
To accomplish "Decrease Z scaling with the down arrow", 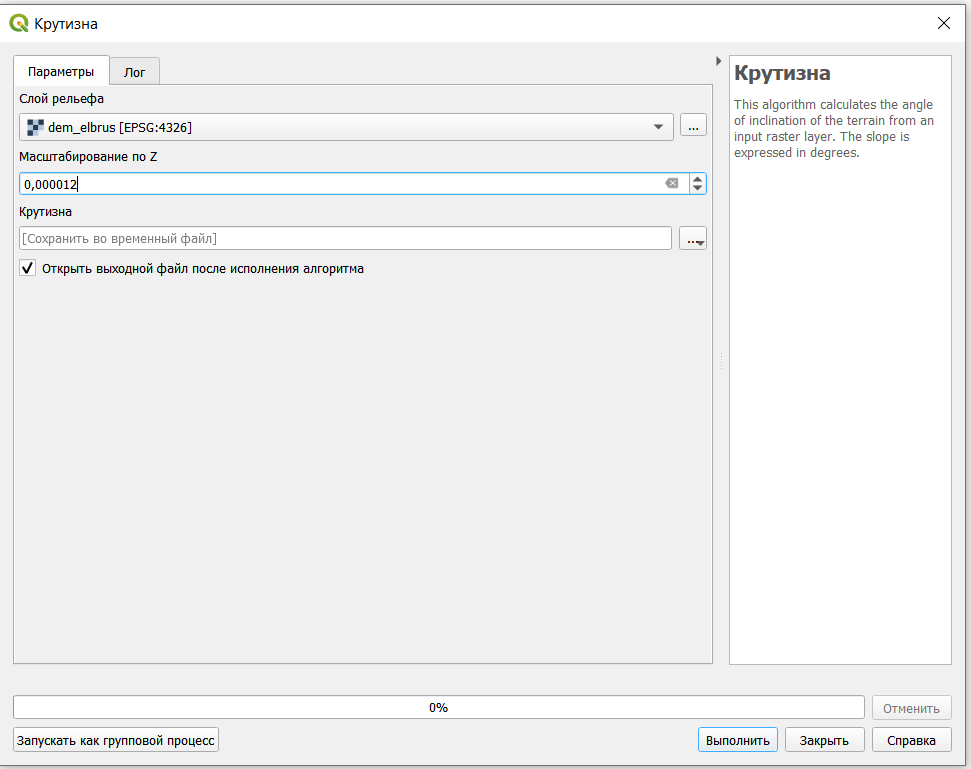I will (x=697, y=188).
